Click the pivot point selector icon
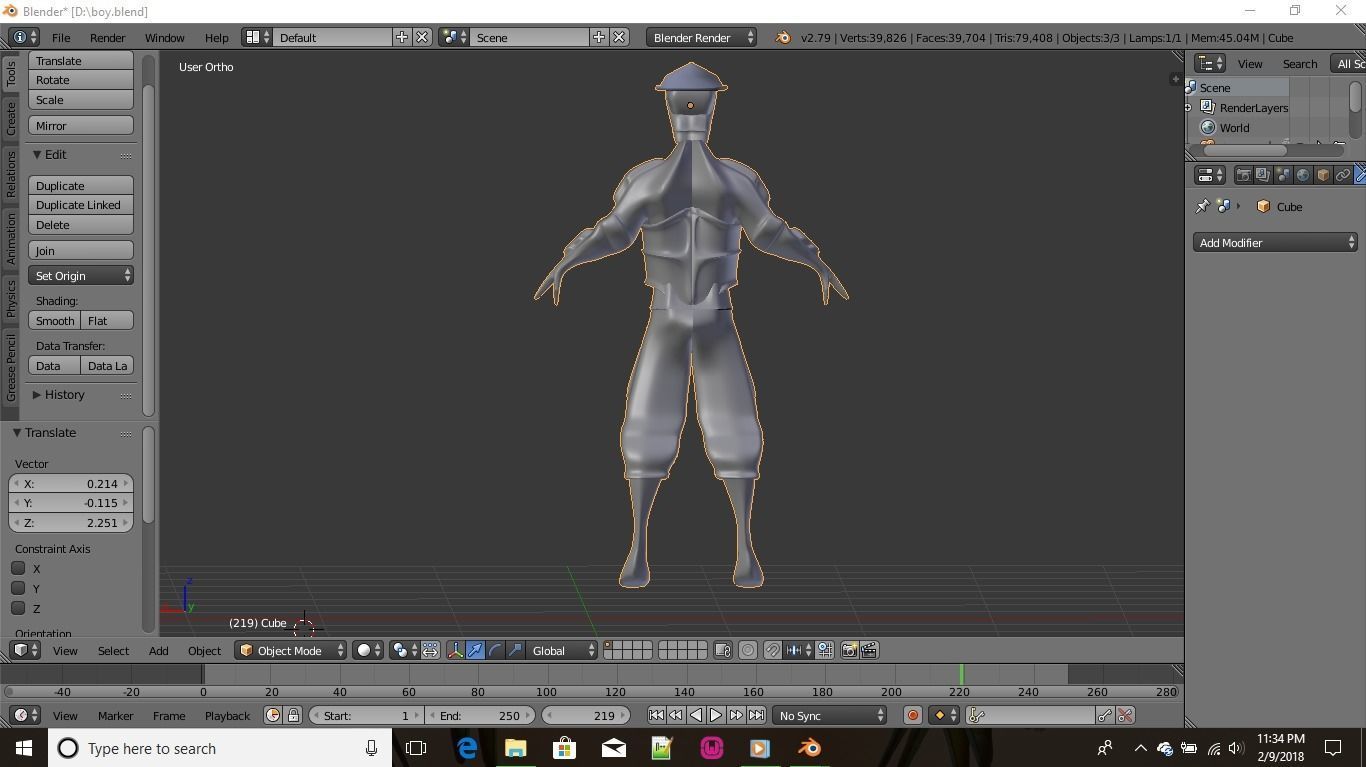 coord(405,651)
